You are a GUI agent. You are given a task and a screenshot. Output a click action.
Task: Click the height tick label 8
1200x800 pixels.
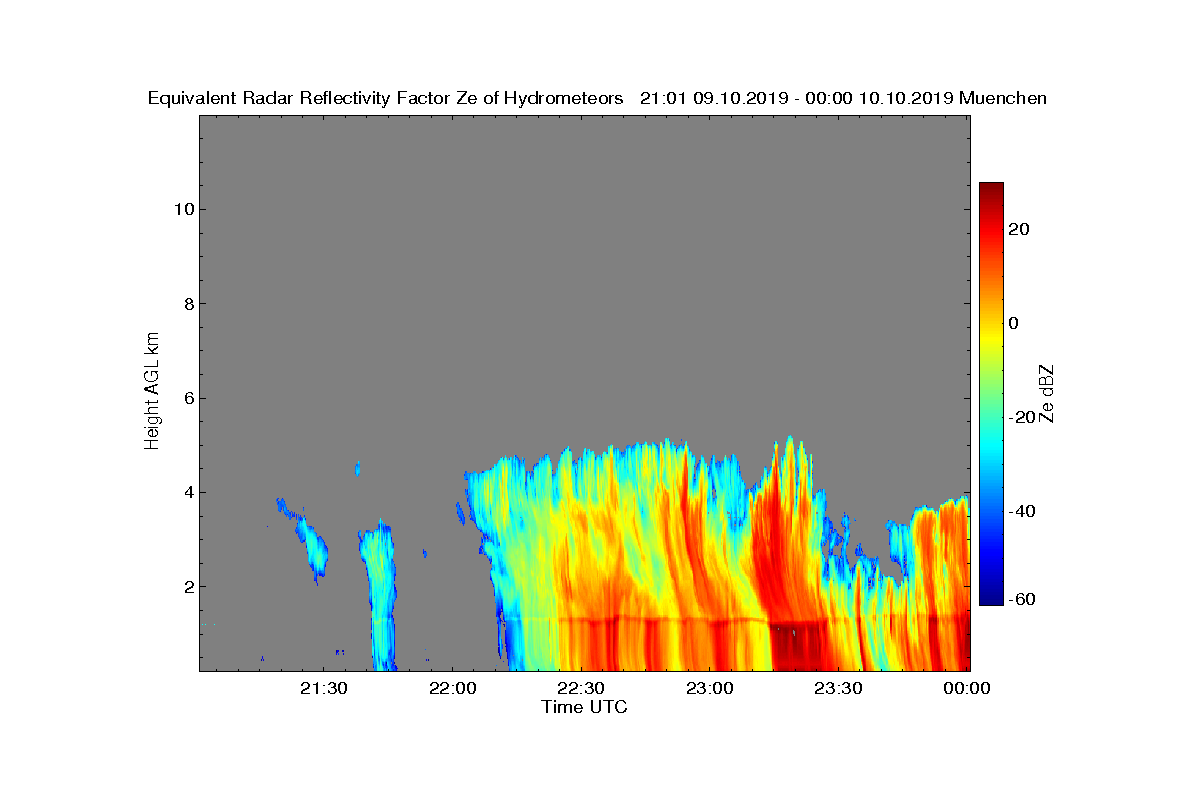click(187, 304)
